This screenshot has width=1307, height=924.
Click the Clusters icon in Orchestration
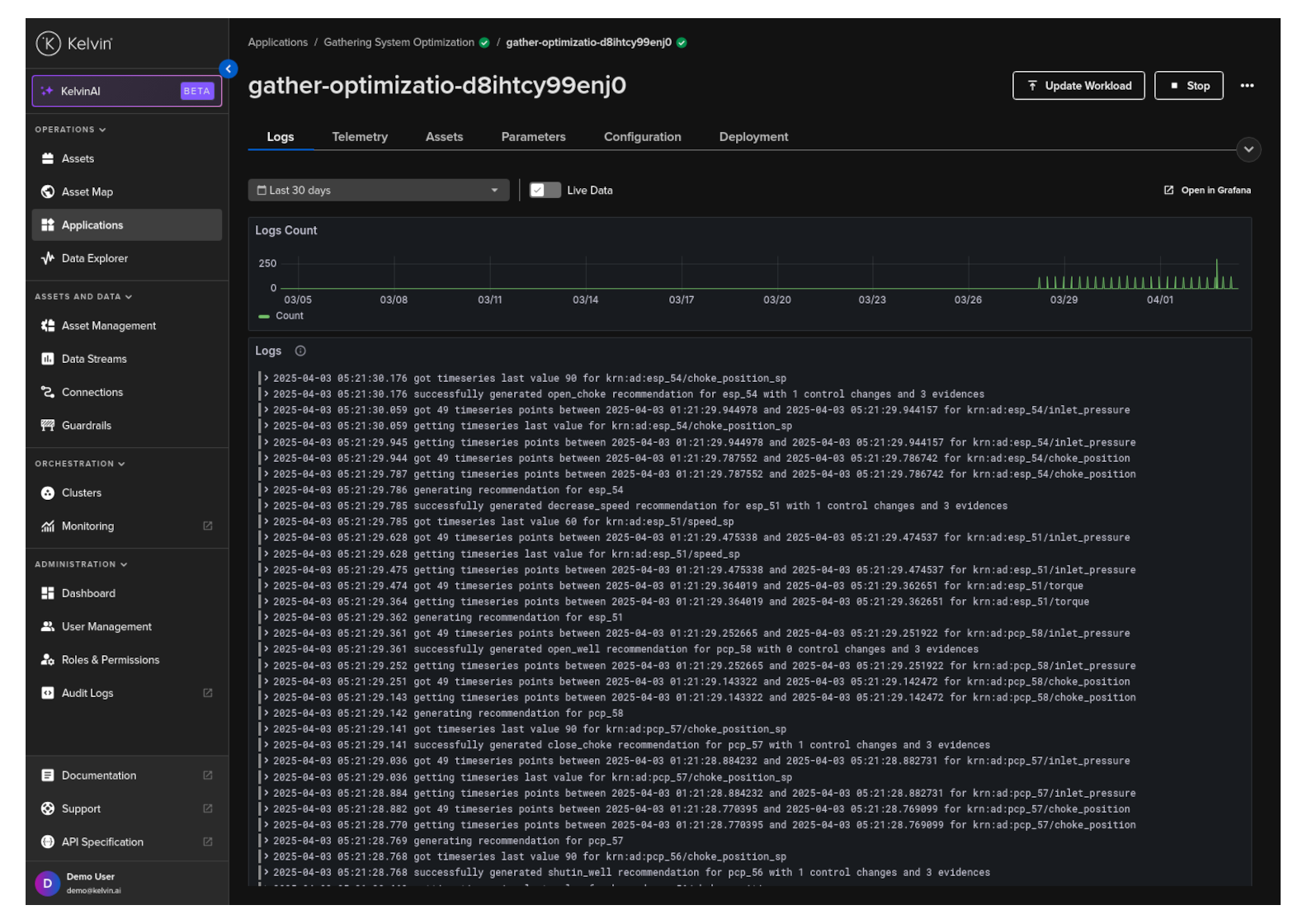(48, 493)
